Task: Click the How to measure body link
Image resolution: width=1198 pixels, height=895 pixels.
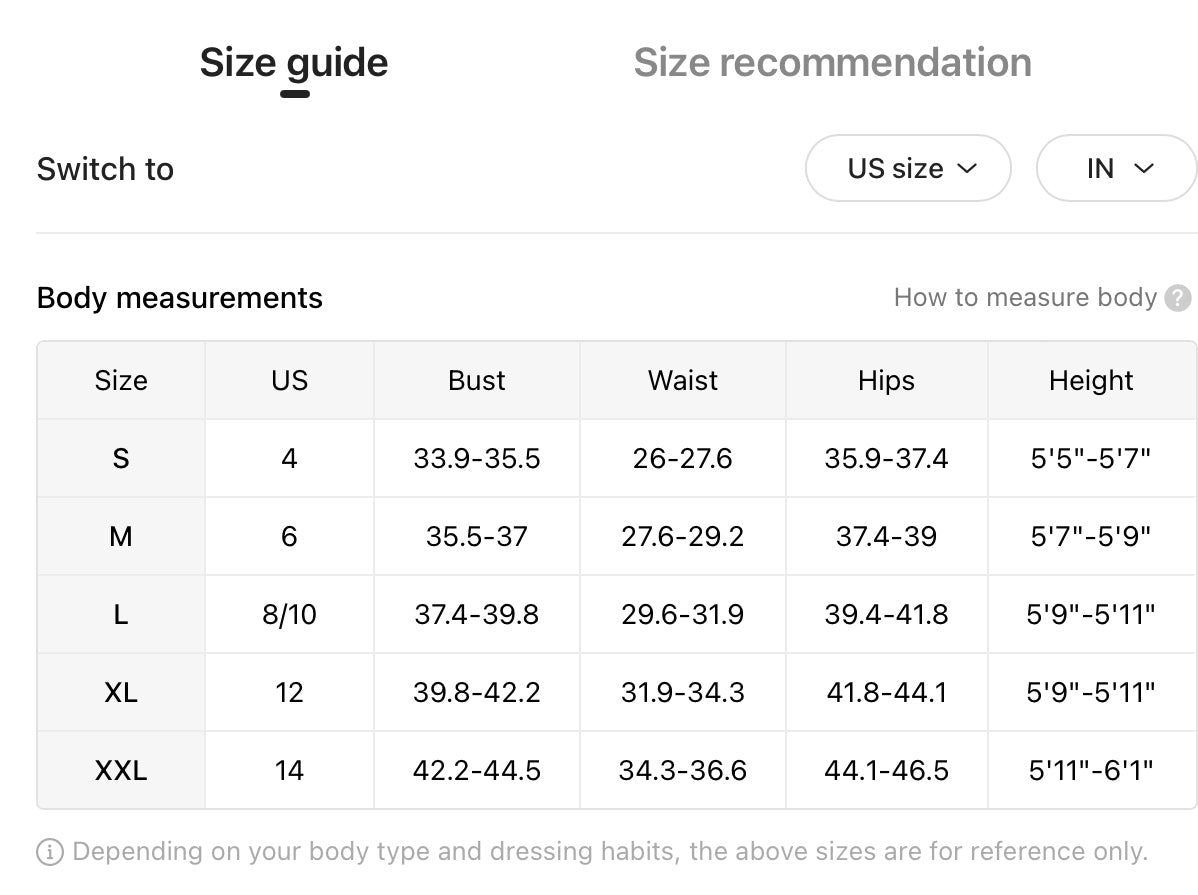Action: tap(1024, 298)
